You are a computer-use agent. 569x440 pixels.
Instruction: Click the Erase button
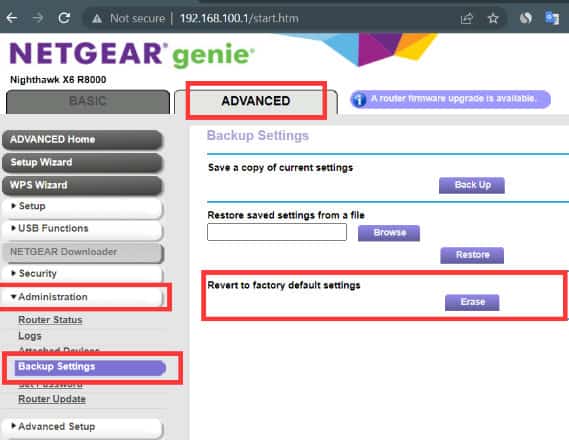(x=472, y=302)
